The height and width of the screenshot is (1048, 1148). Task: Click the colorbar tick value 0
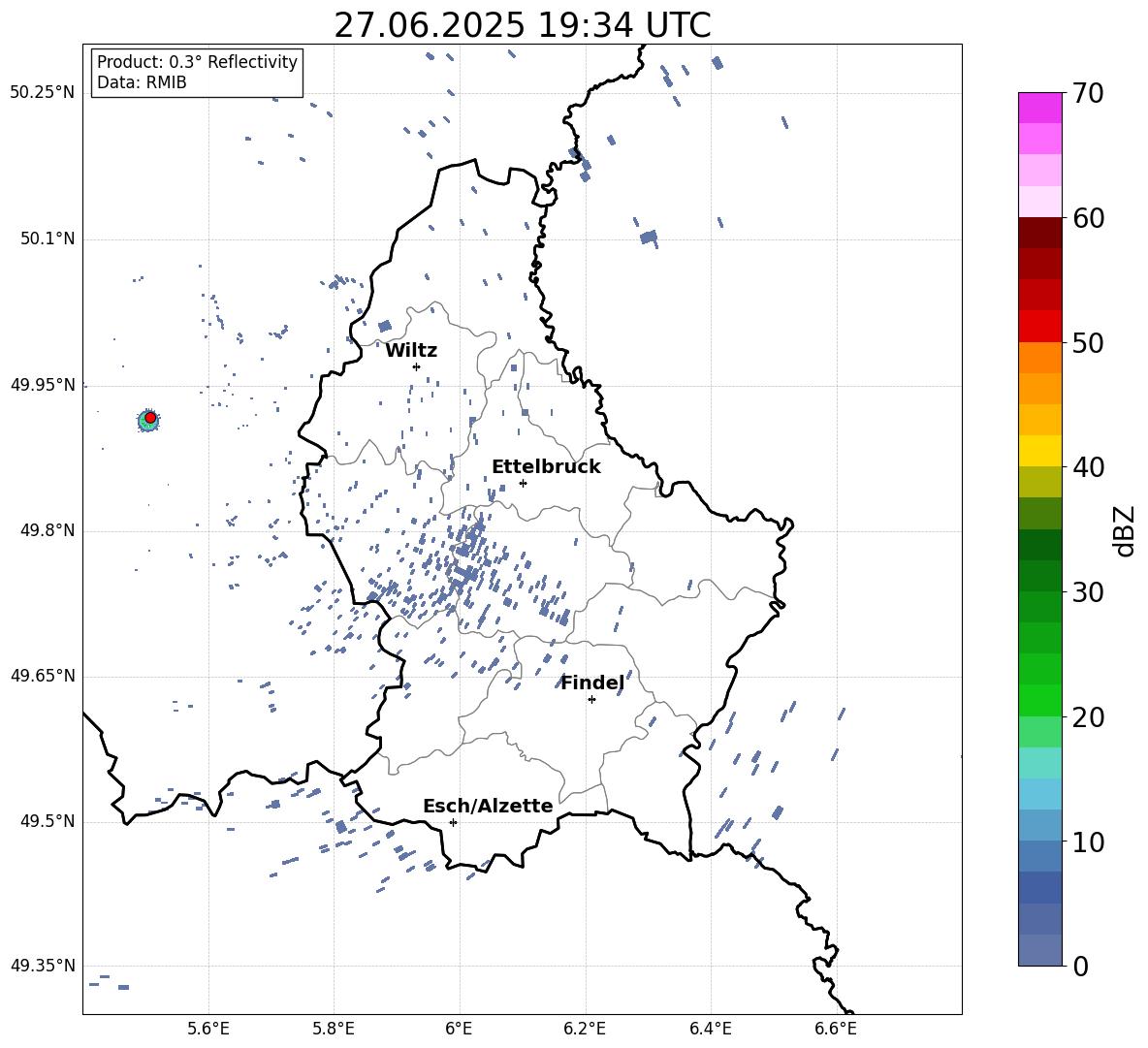(1079, 967)
